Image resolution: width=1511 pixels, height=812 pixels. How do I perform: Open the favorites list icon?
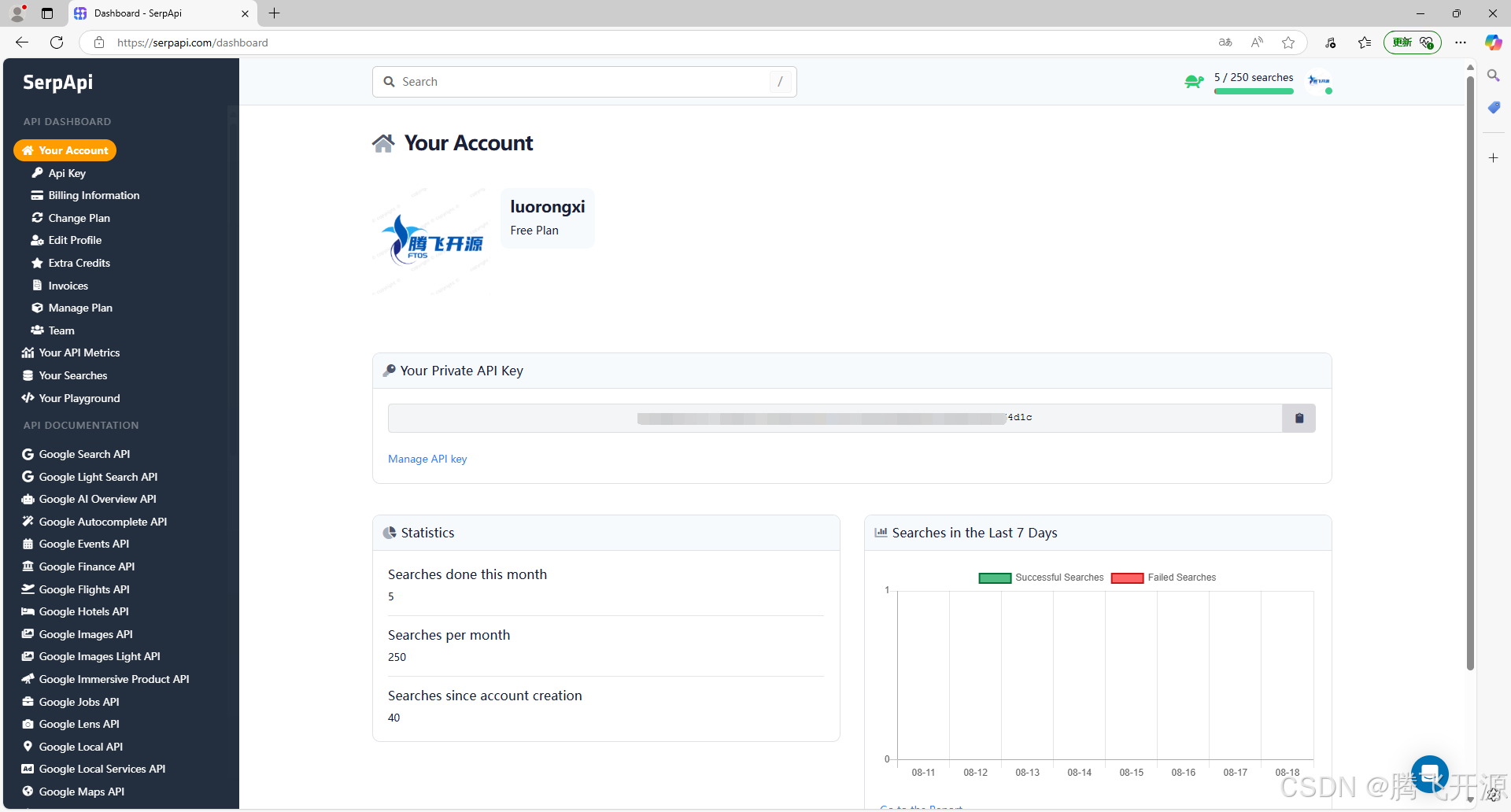coord(1365,42)
